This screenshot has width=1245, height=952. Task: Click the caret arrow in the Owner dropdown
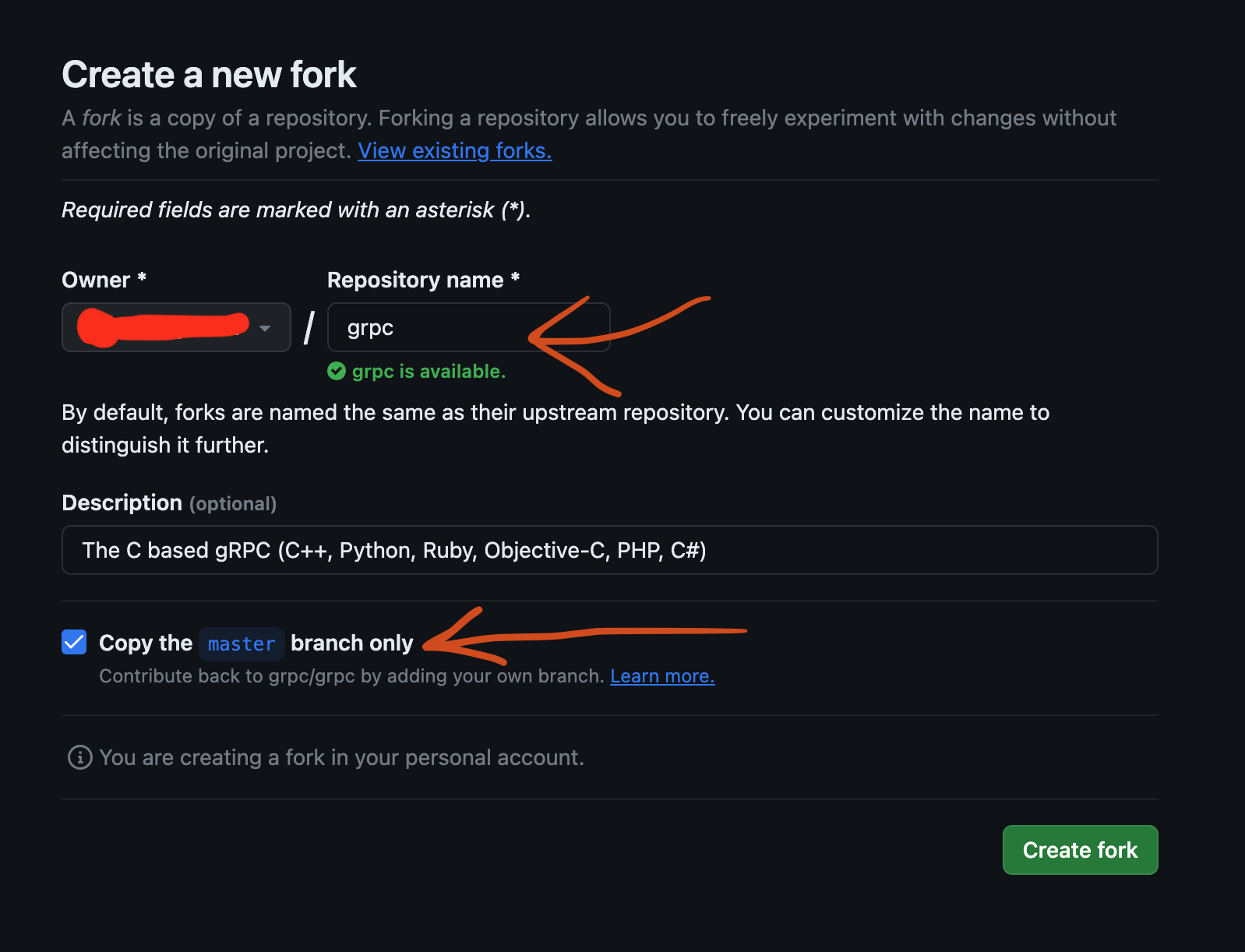tap(265, 328)
